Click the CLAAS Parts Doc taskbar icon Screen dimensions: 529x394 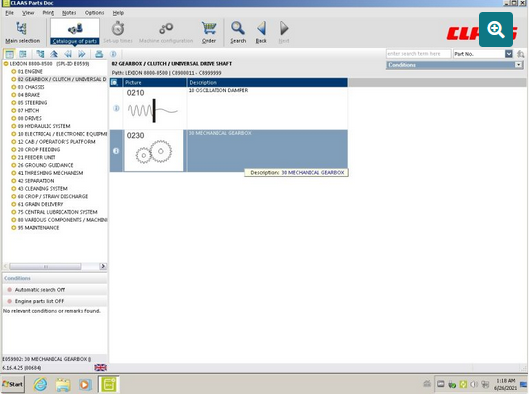(109, 384)
